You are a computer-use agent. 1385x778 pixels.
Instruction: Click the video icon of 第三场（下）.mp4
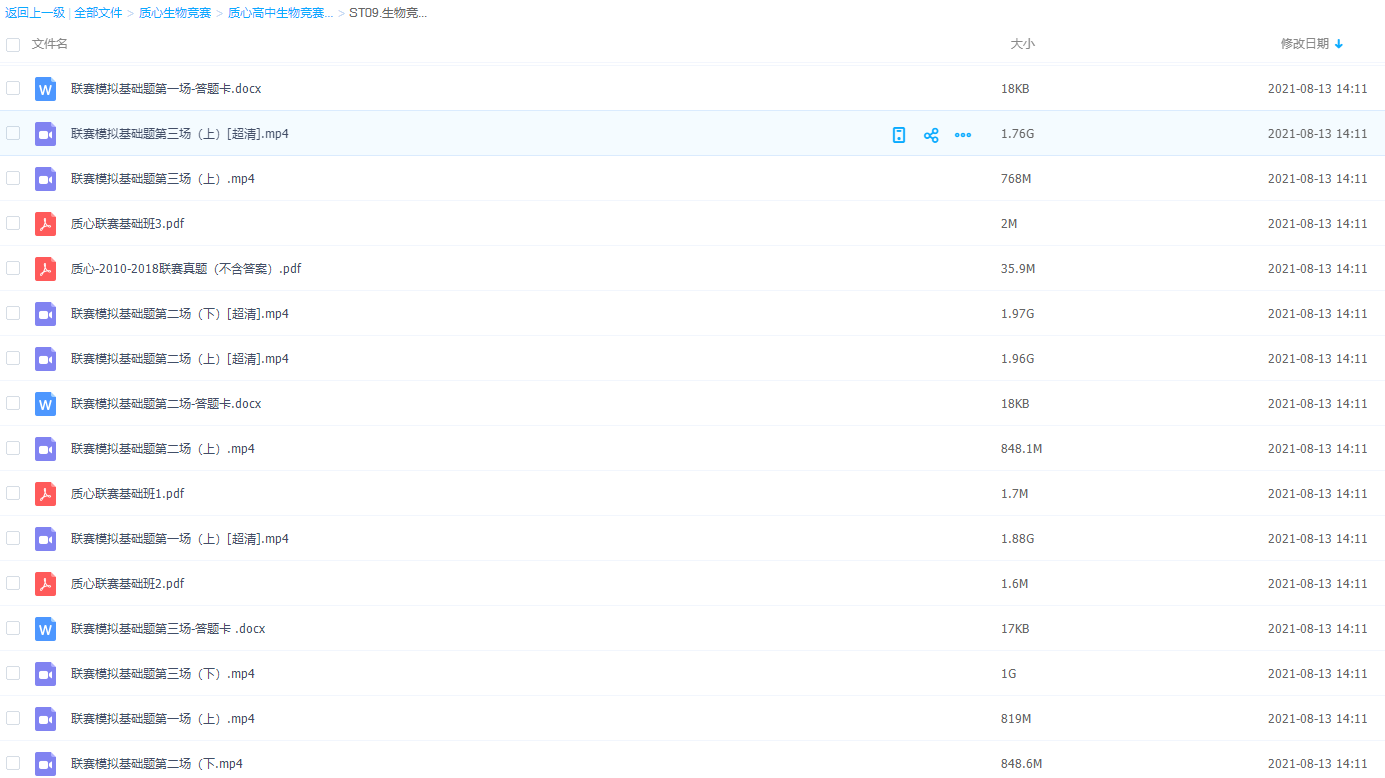[x=45, y=674]
